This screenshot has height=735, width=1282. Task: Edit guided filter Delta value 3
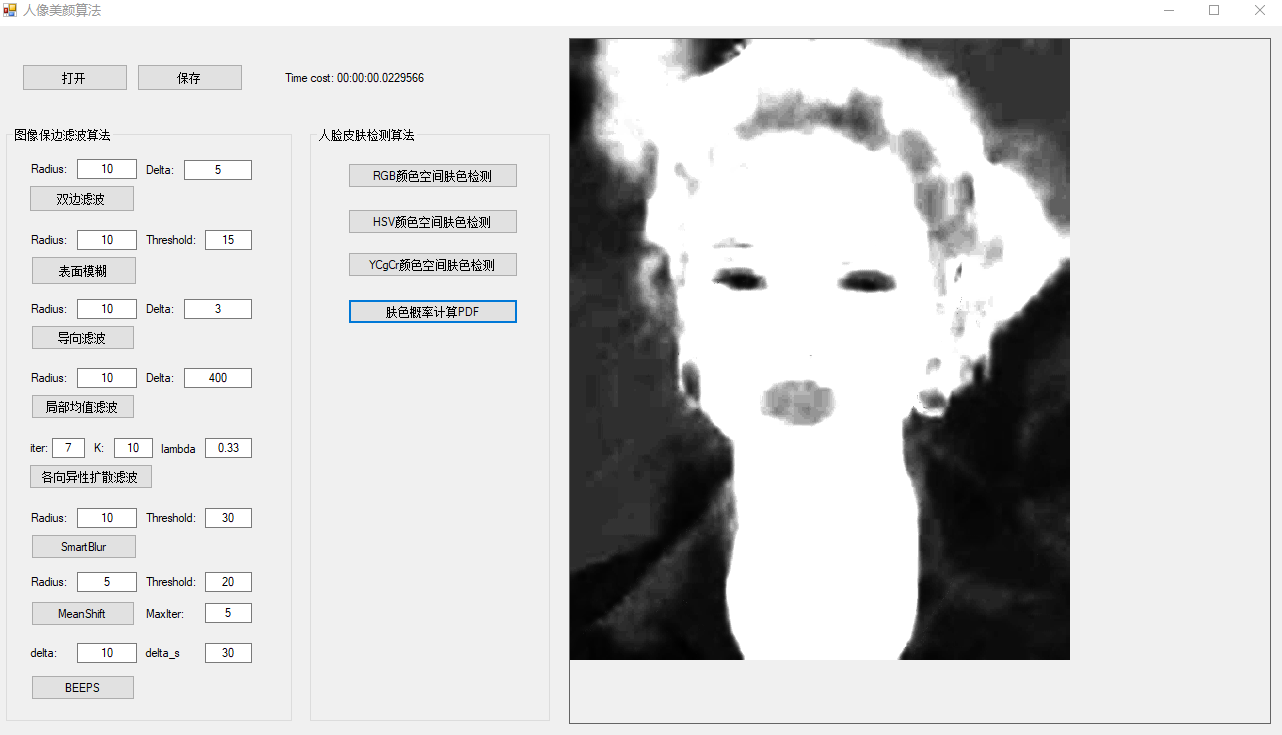218,309
